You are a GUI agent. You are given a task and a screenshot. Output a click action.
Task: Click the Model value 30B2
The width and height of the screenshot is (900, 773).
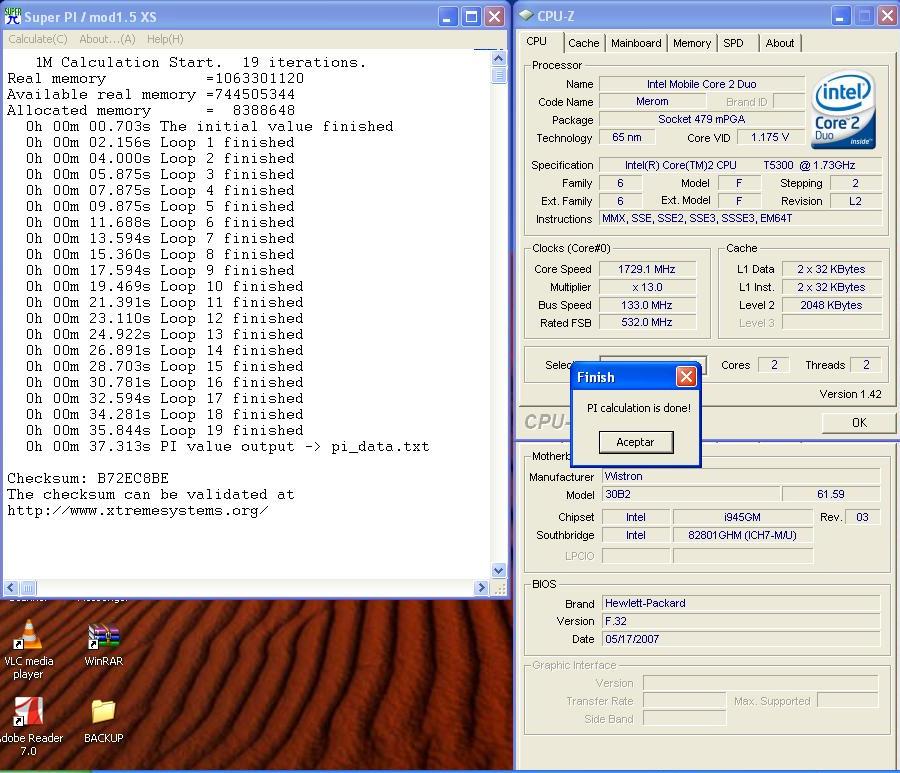[691, 494]
